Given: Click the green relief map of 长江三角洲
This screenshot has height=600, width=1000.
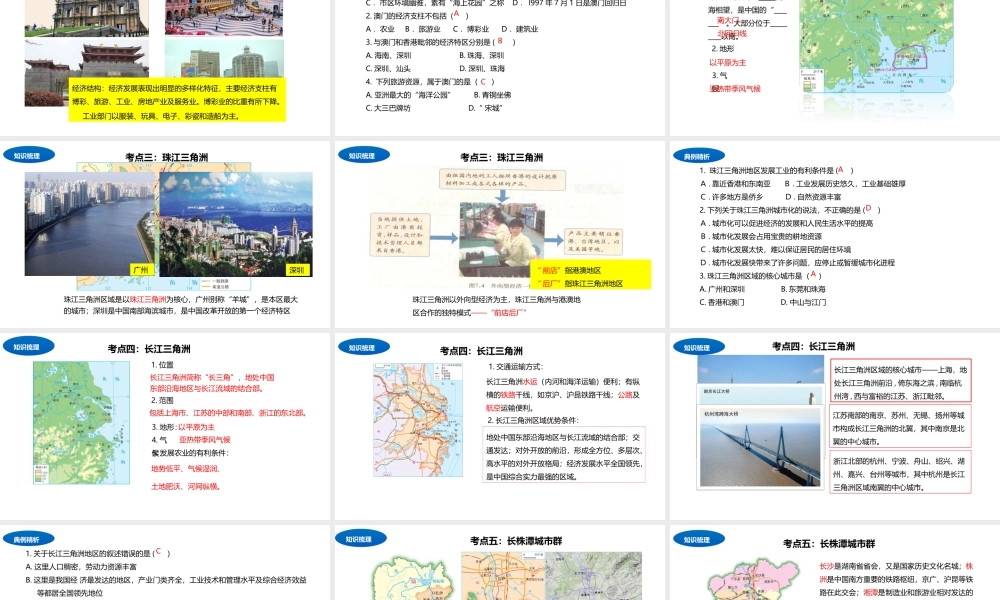Looking at the screenshot, I should pyautogui.click(x=81, y=423).
